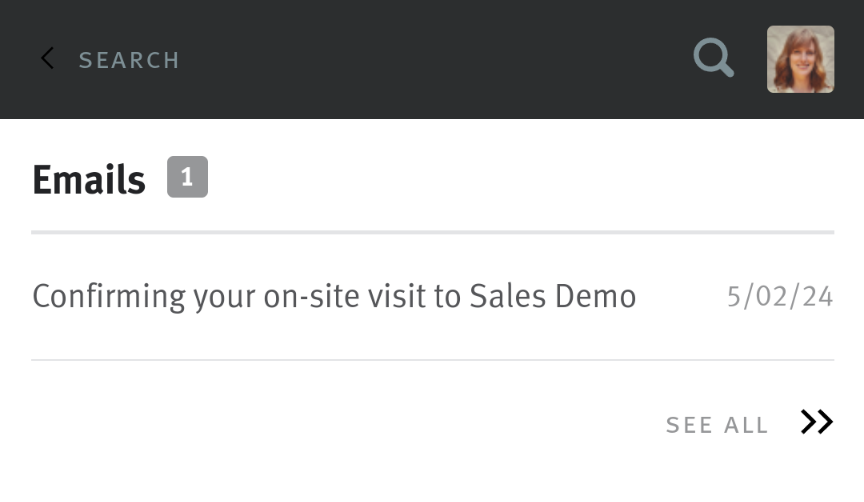Click the gray badge showing 1

point(187,178)
